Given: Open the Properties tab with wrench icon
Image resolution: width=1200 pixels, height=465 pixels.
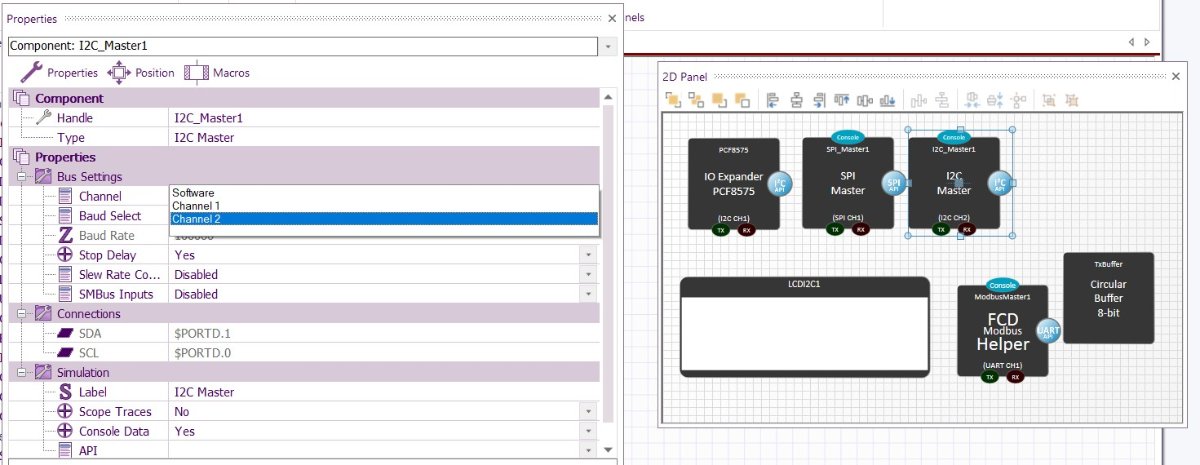Looking at the screenshot, I should click(59, 72).
